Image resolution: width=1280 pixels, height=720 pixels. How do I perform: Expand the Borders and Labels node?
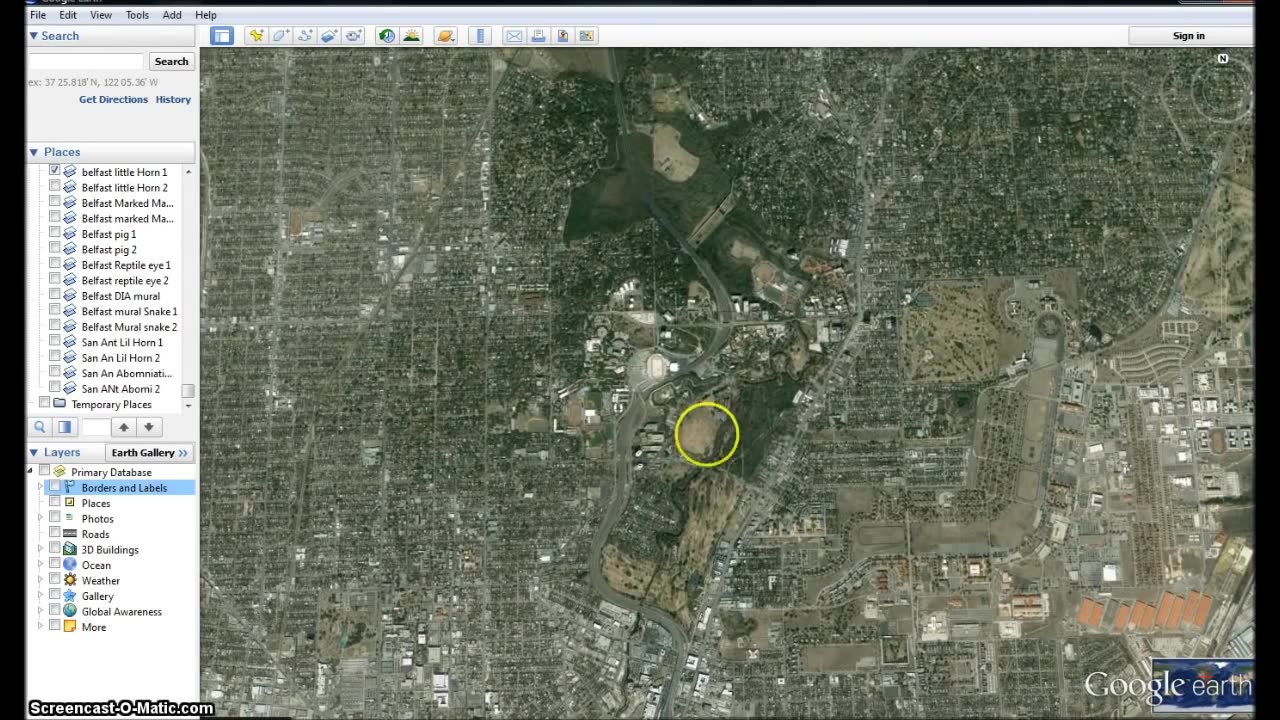(x=41, y=487)
